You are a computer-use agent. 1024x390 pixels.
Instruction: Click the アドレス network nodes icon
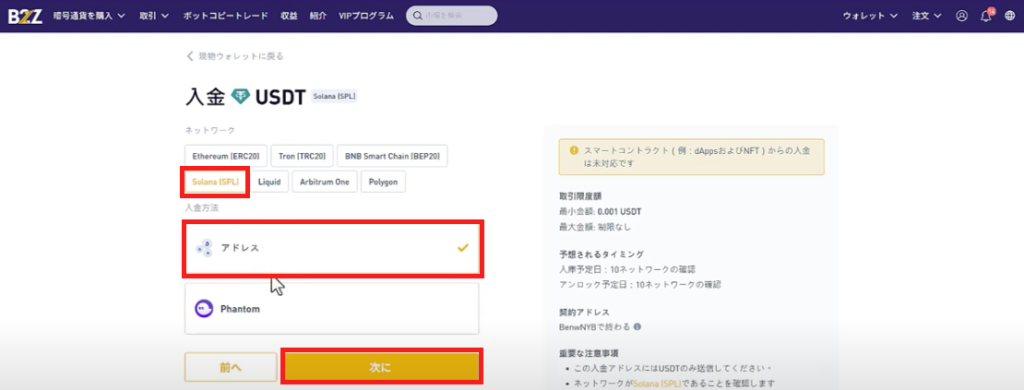[204, 248]
